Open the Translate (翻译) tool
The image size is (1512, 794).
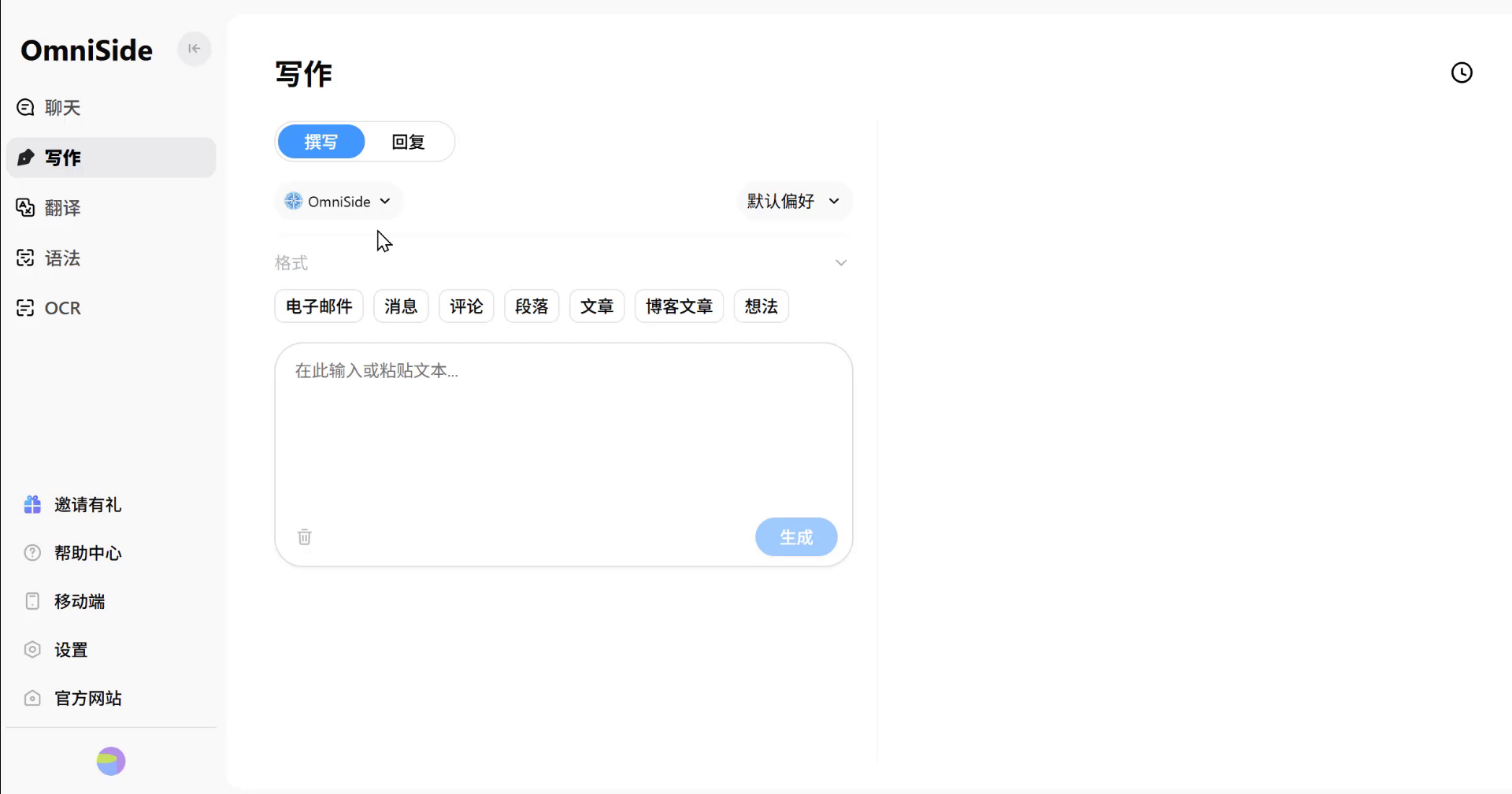pos(62,208)
